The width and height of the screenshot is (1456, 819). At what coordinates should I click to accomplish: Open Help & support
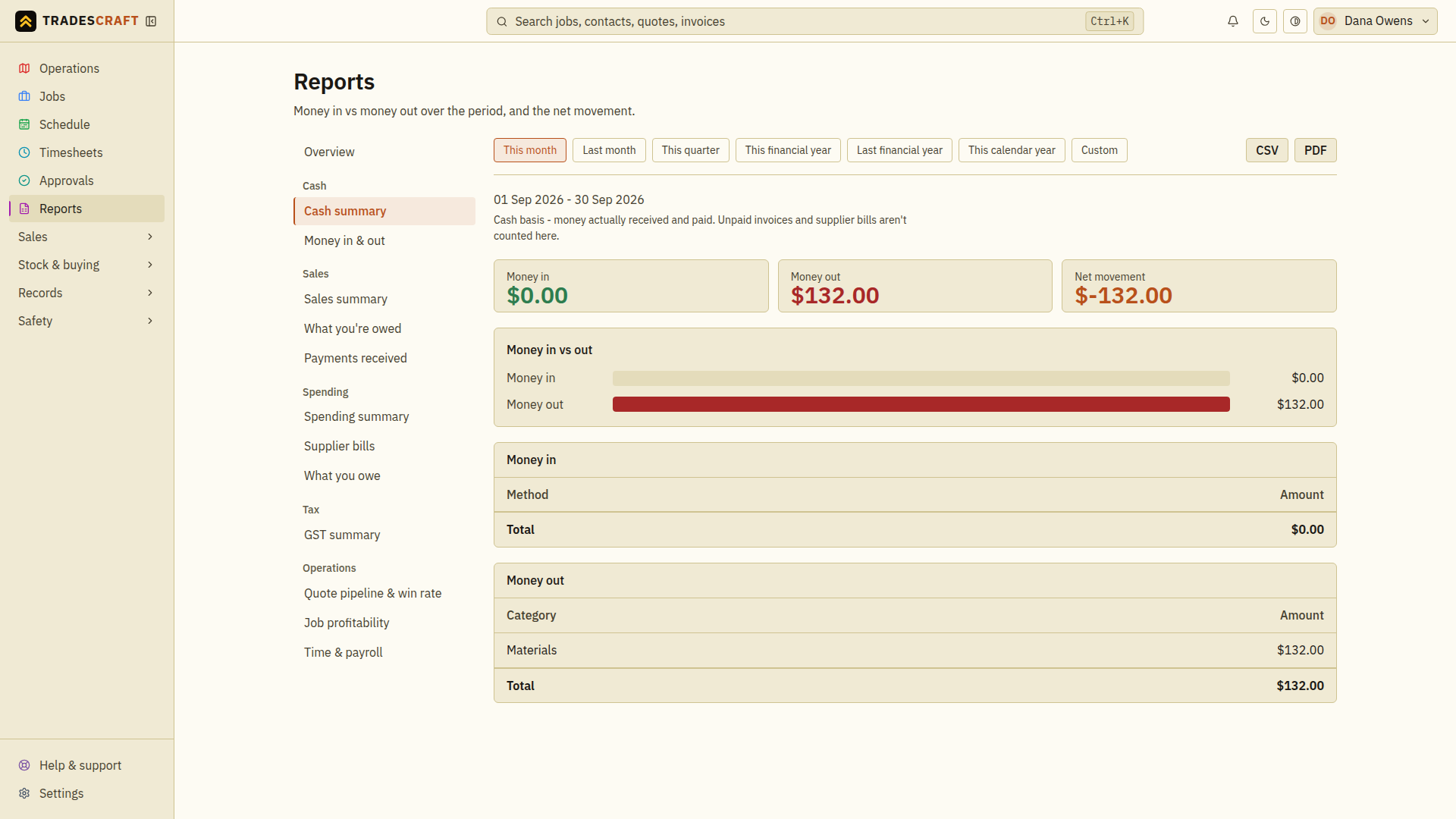click(x=86, y=765)
